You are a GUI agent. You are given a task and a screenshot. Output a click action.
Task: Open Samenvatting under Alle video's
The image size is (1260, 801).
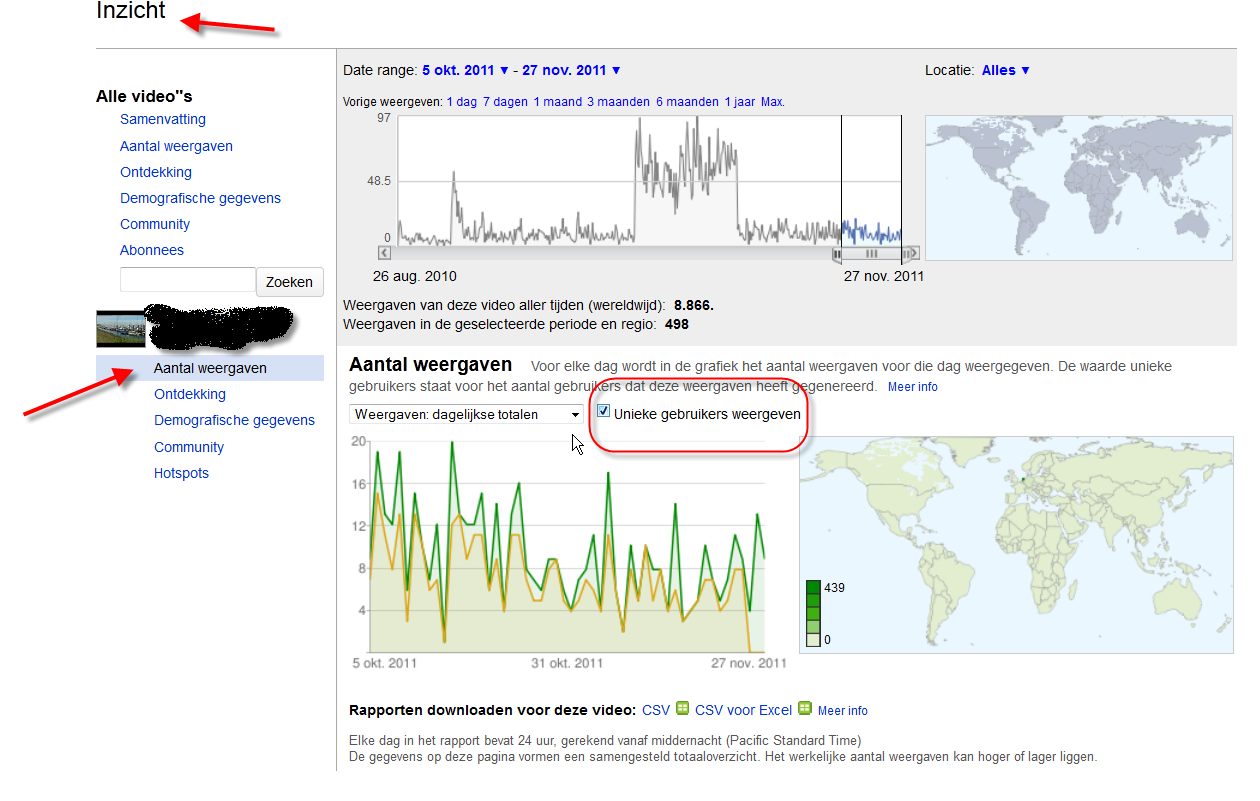[x=163, y=119]
